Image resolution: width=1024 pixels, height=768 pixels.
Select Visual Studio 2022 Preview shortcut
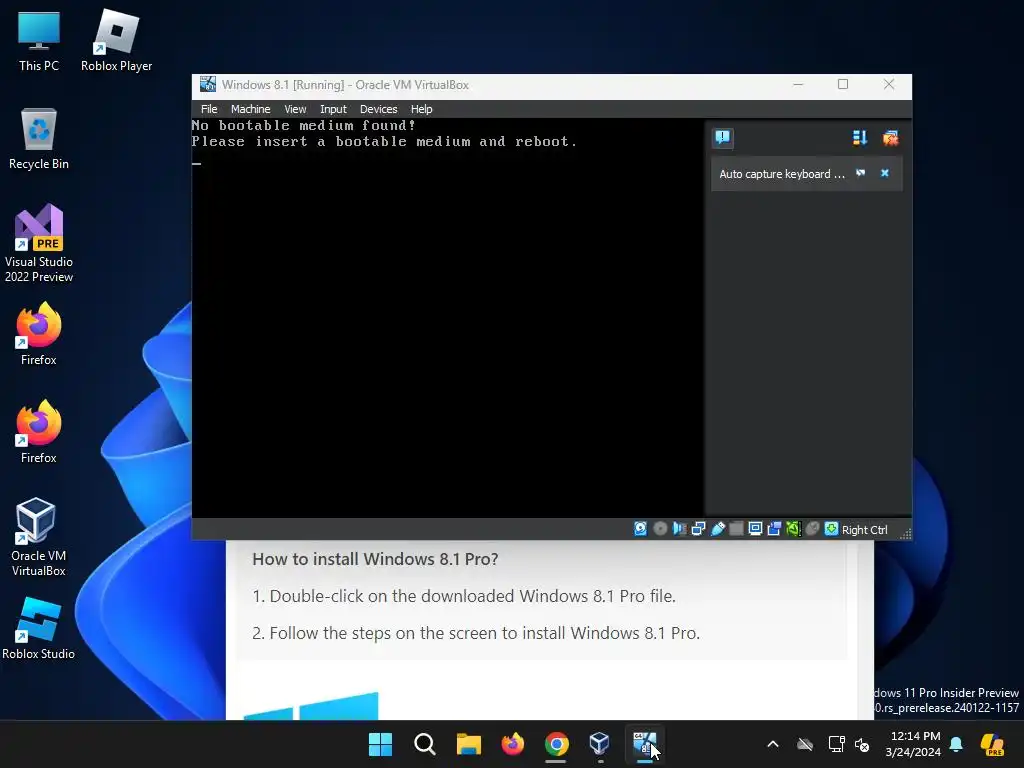coord(39,243)
